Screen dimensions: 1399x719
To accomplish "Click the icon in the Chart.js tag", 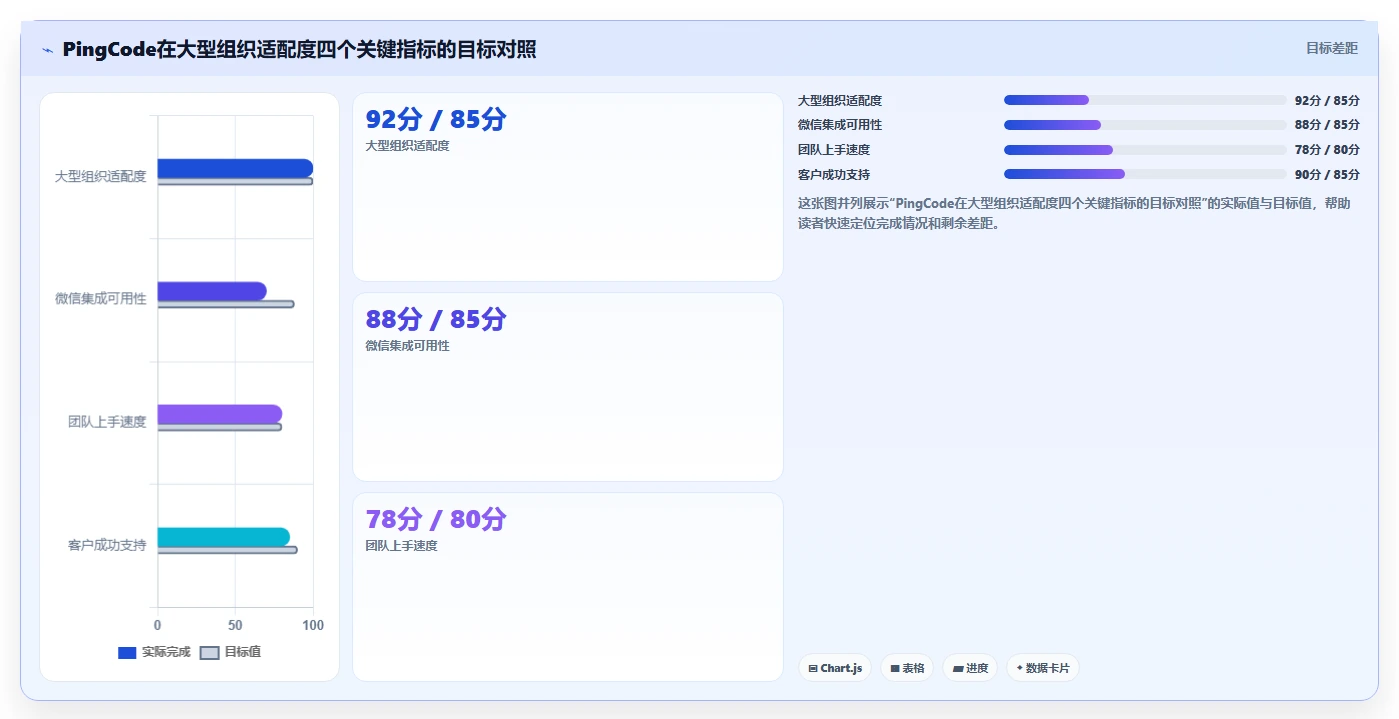I will point(813,669).
